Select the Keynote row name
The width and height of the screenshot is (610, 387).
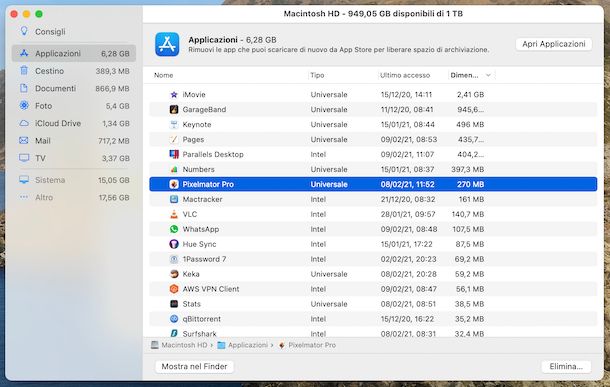(x=197, y=124)
